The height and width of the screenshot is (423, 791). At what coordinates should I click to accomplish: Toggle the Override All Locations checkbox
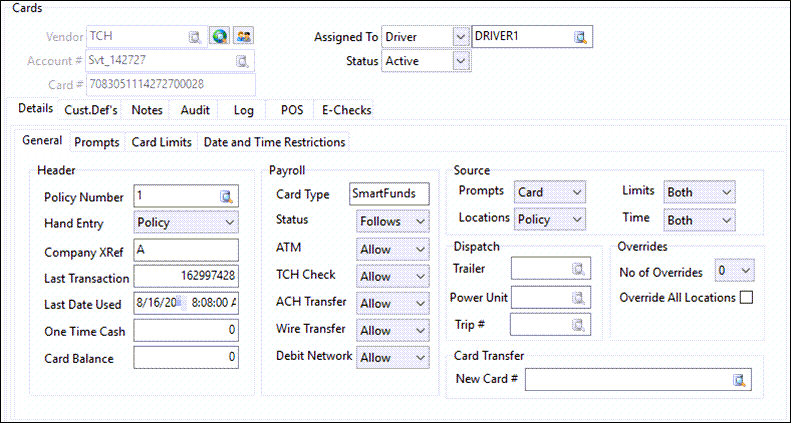point(745,297)
